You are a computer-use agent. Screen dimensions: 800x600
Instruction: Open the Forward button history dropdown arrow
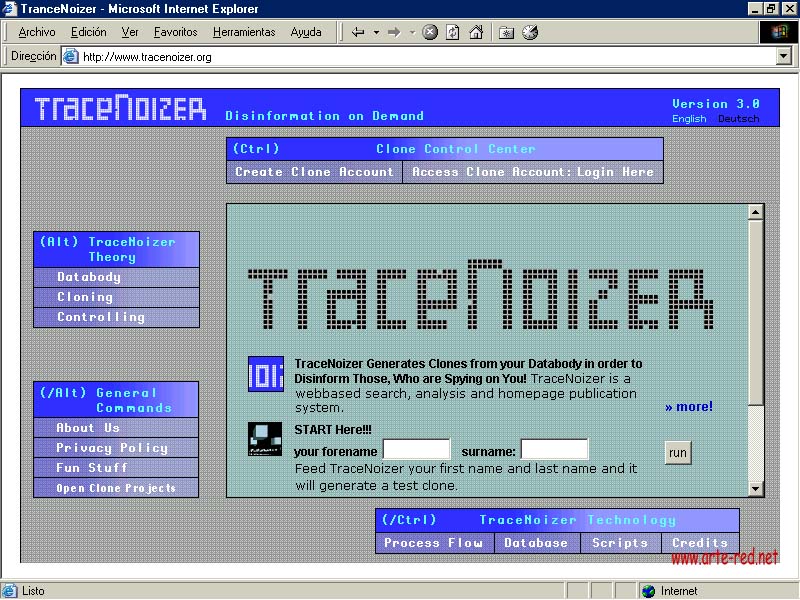[x=412, y=32]
